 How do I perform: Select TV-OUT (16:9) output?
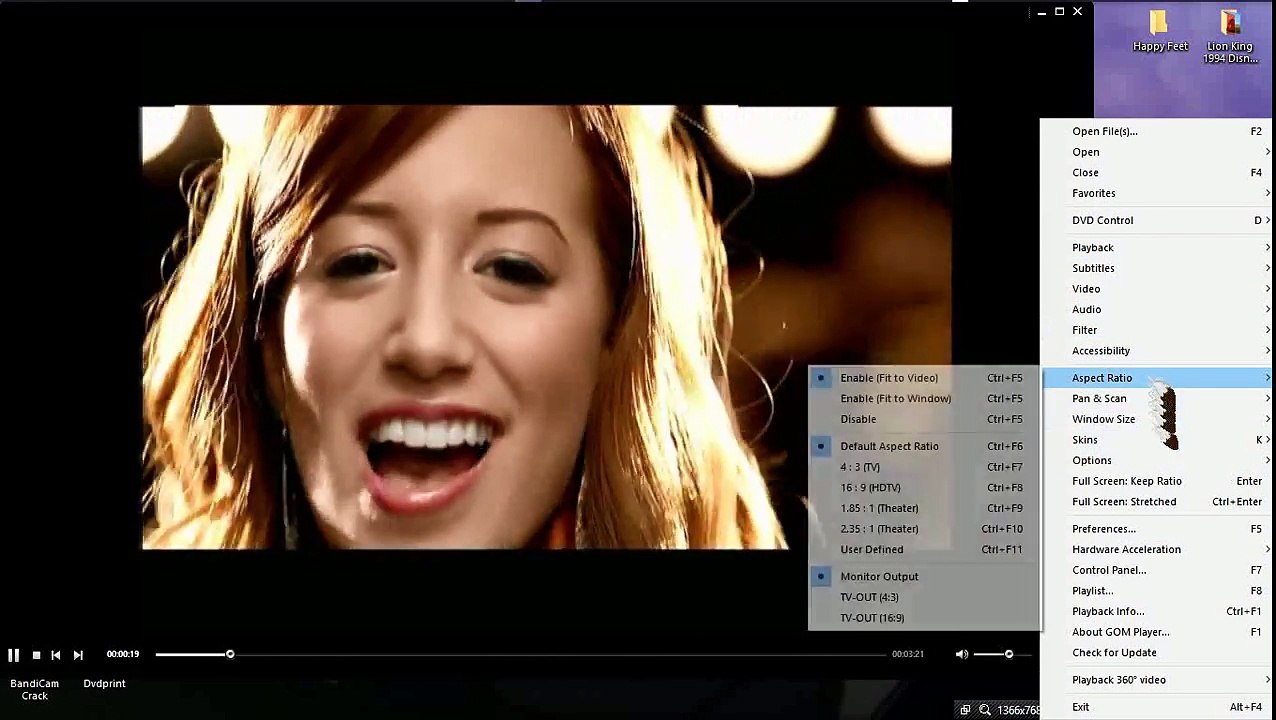pos(924,618)
